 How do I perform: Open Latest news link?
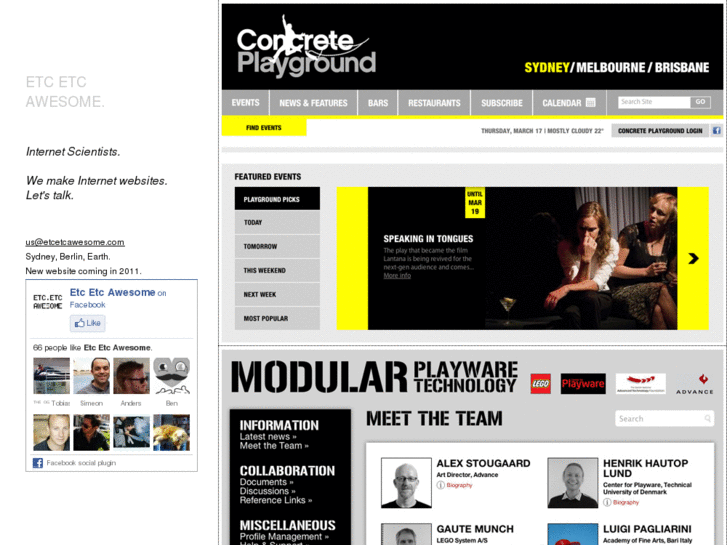point(268,436)
